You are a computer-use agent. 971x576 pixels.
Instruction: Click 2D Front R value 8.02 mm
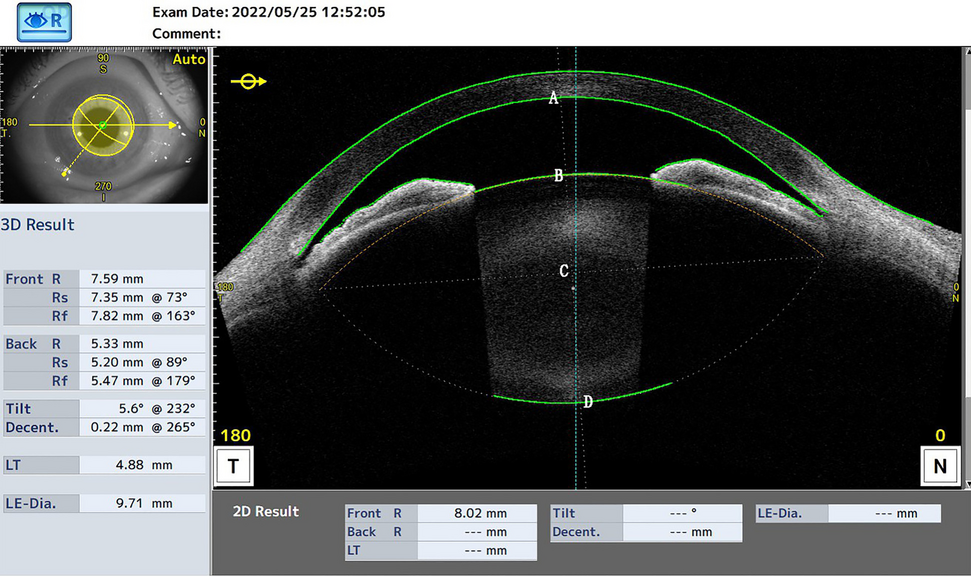(477, 513)
